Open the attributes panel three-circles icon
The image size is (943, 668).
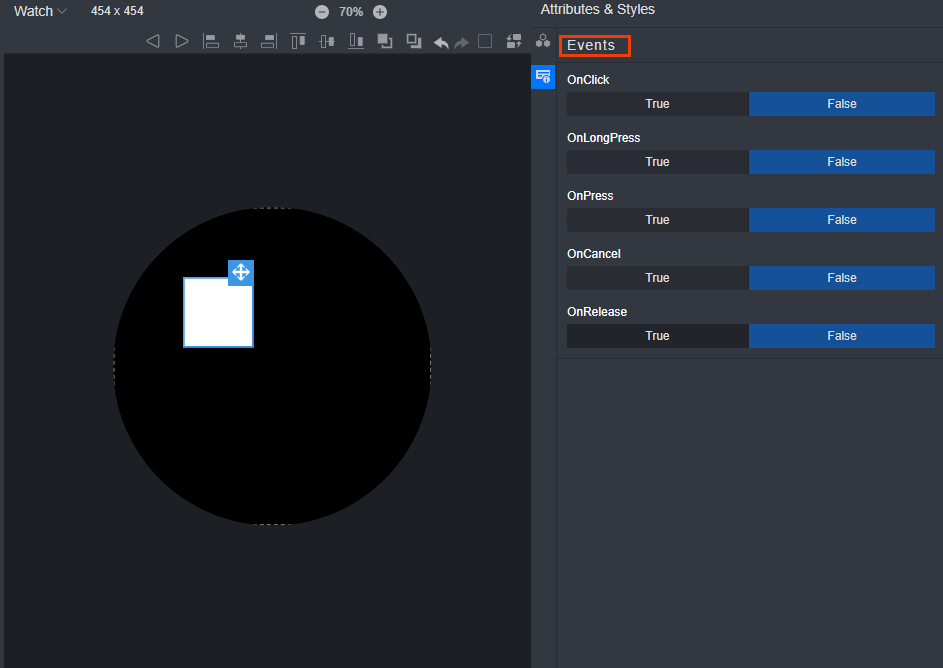543,41
